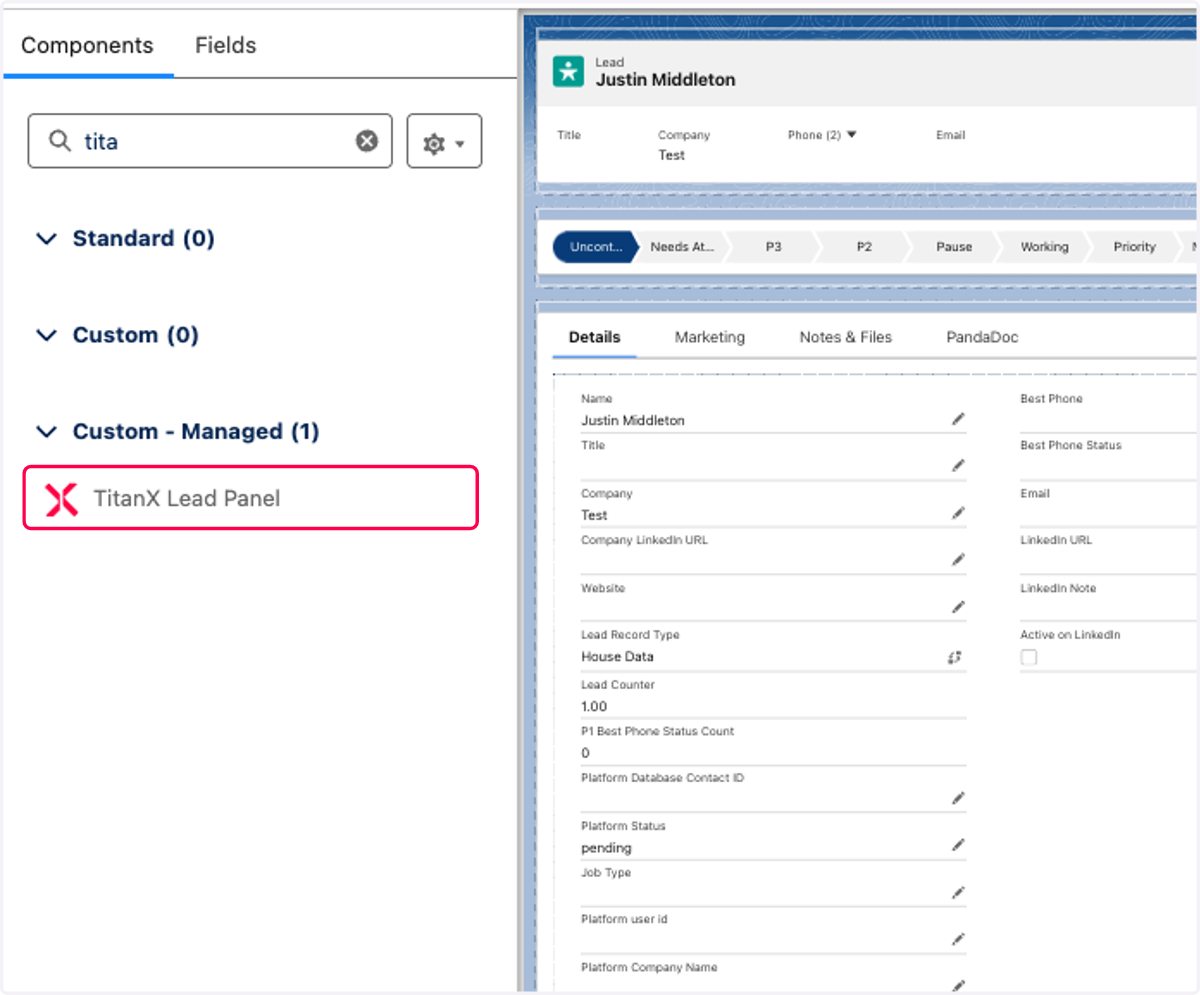Viewport: 1200px width, 995px height.
Task: Click the TitanX Lead Panel label
Action: click(x=187, y=498)
